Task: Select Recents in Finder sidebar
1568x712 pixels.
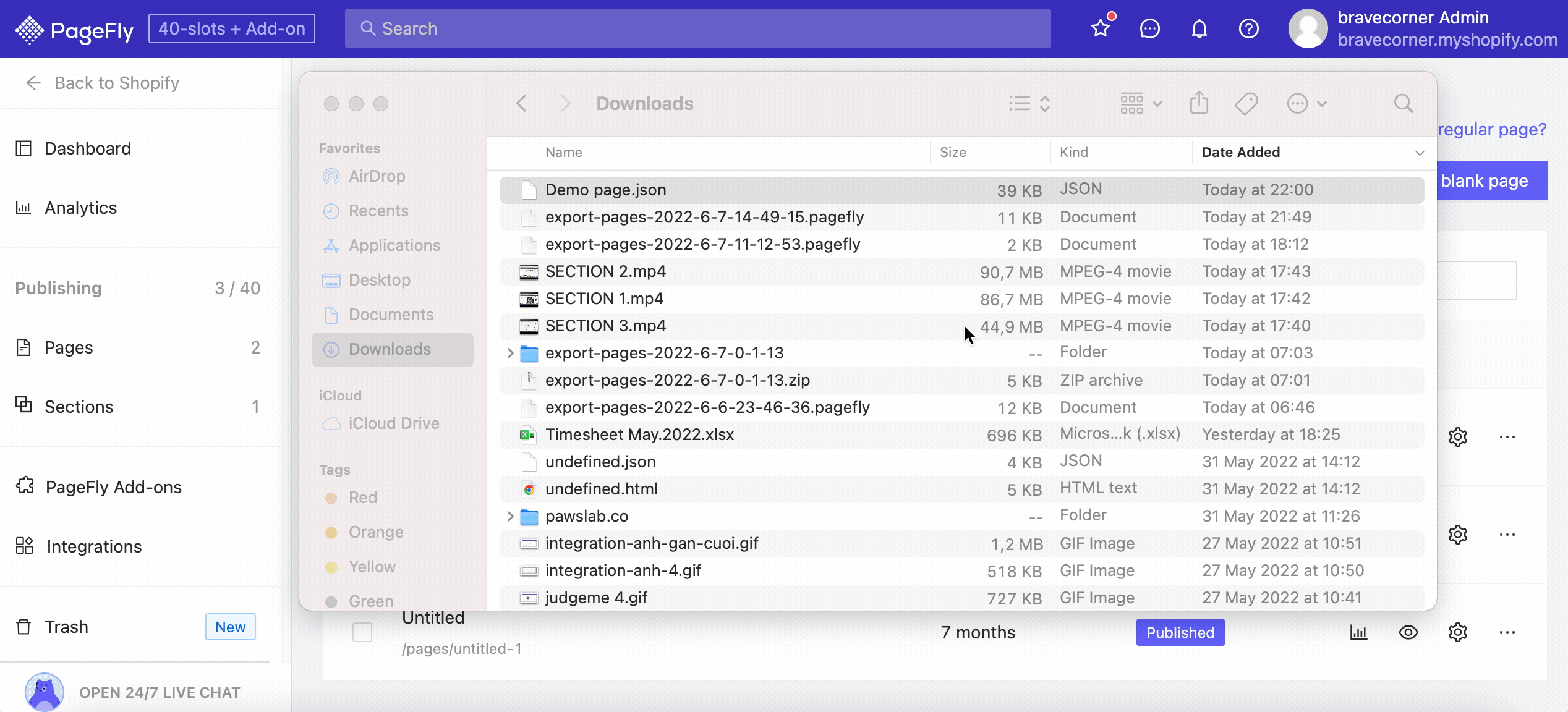Action: pos(393,211)
